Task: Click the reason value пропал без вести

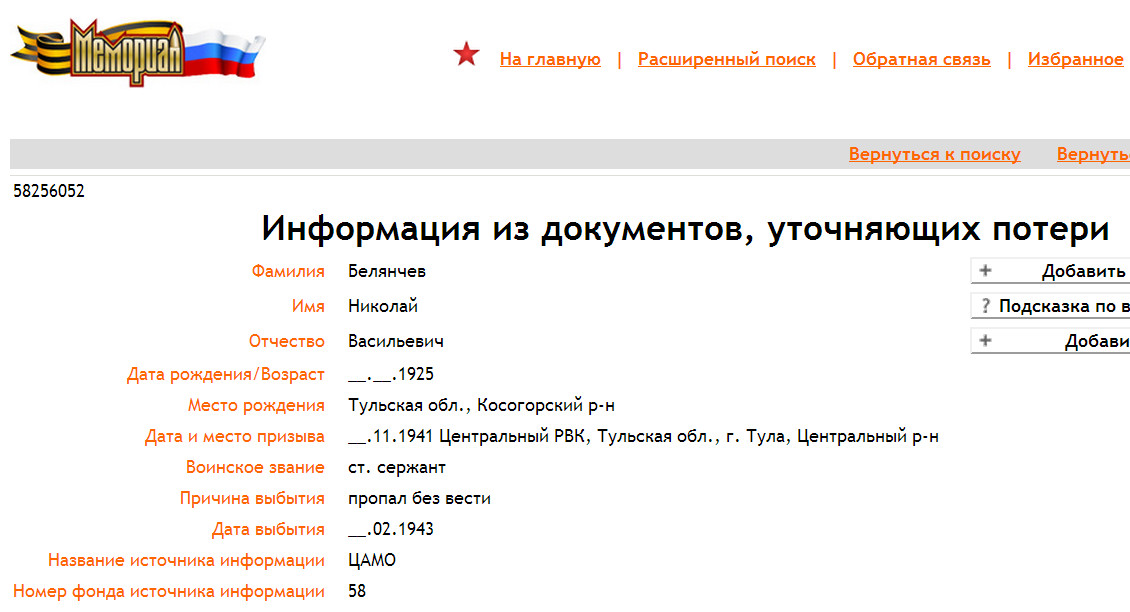Action: [x=419, y=498]
